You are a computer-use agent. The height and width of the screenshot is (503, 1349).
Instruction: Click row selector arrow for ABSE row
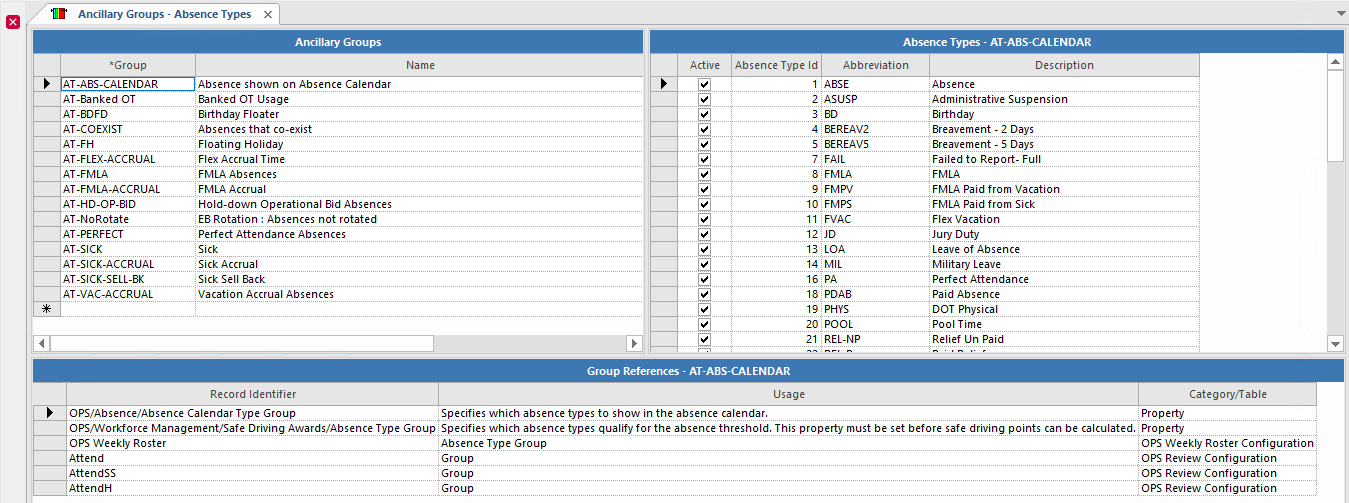[664, 84]
